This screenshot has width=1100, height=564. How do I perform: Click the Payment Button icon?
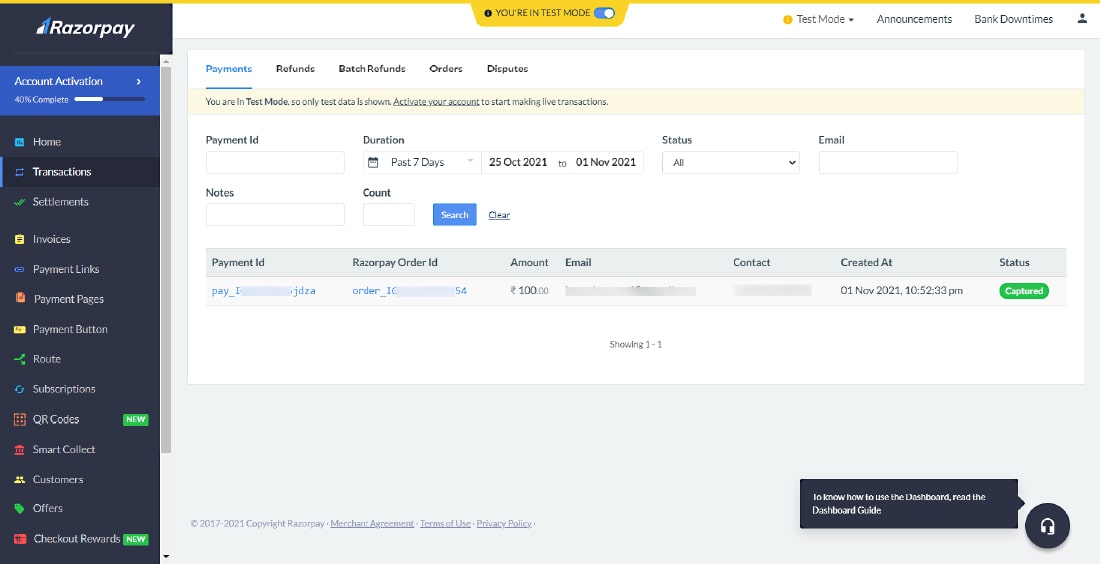pyautogui.click(x=20, y=329)
